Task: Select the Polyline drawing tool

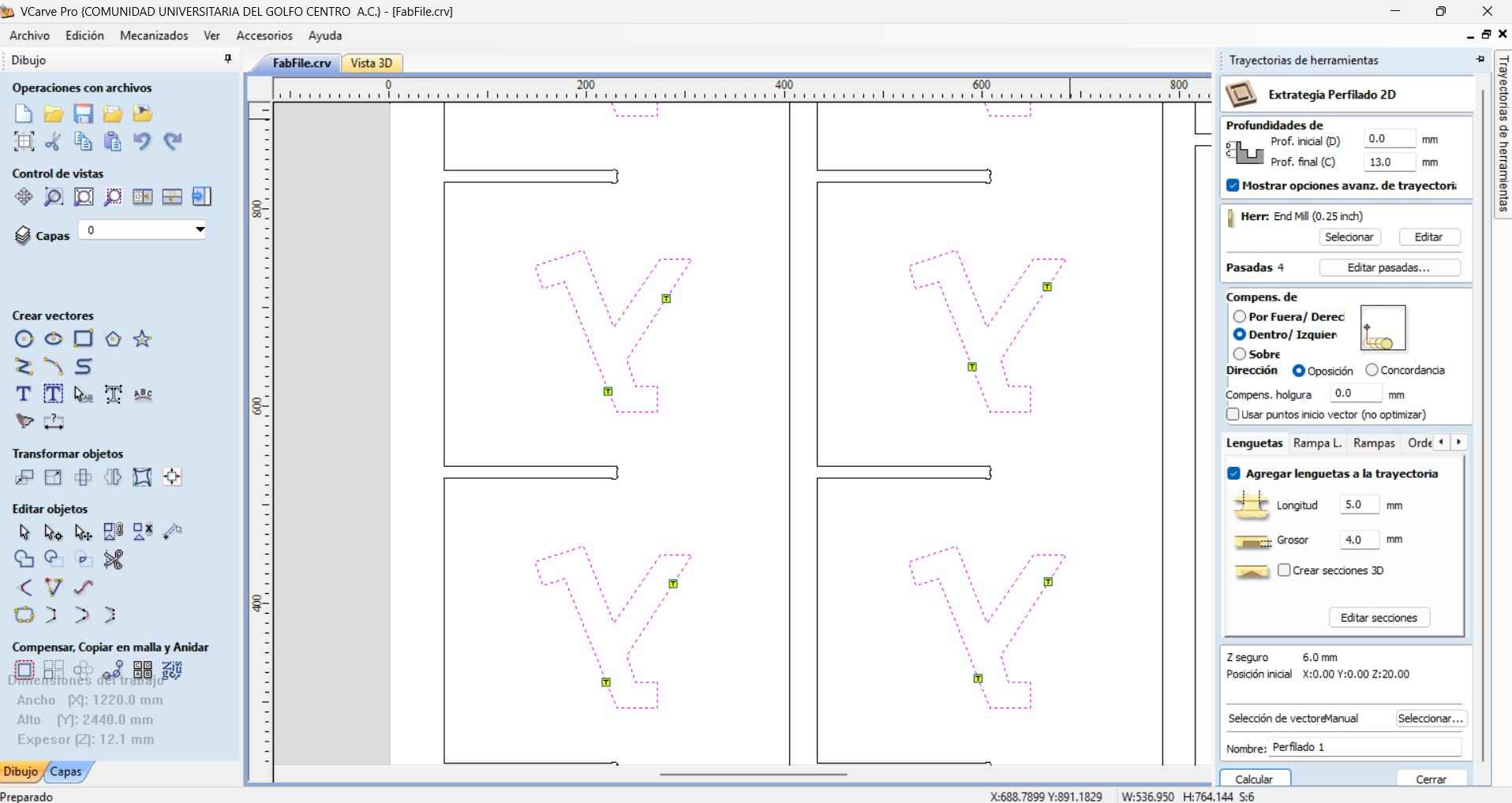Action: pyautogui.click(x=24, y=367)
